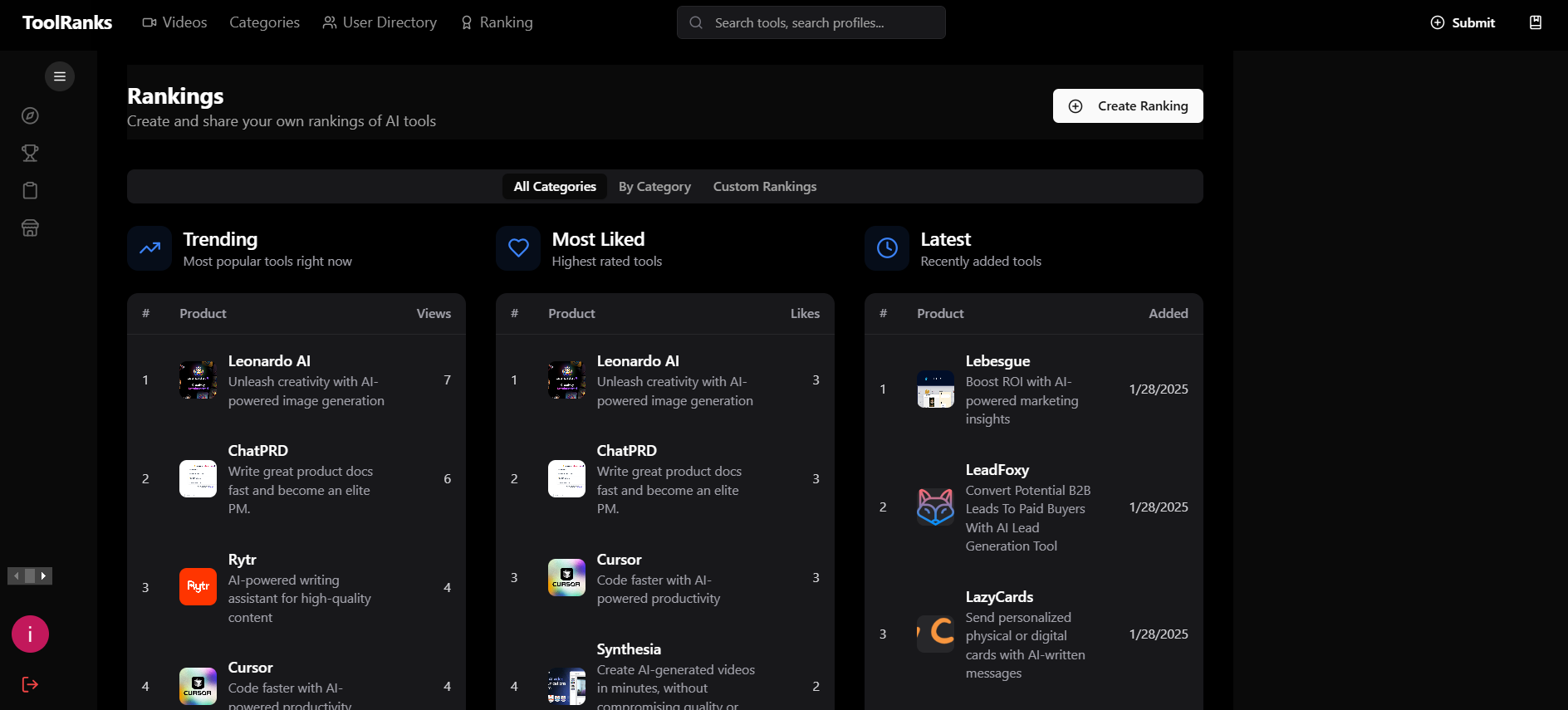Viewport: 1568px width, 710px height.
Task: Open the bookmark book icon in header
Action: (x=1535, y=22)
